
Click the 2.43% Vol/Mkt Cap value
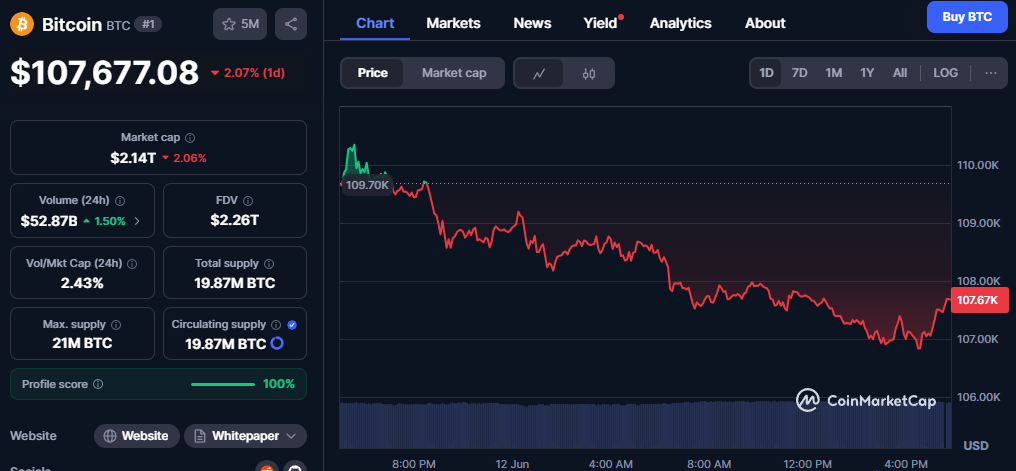click(82, 283)
